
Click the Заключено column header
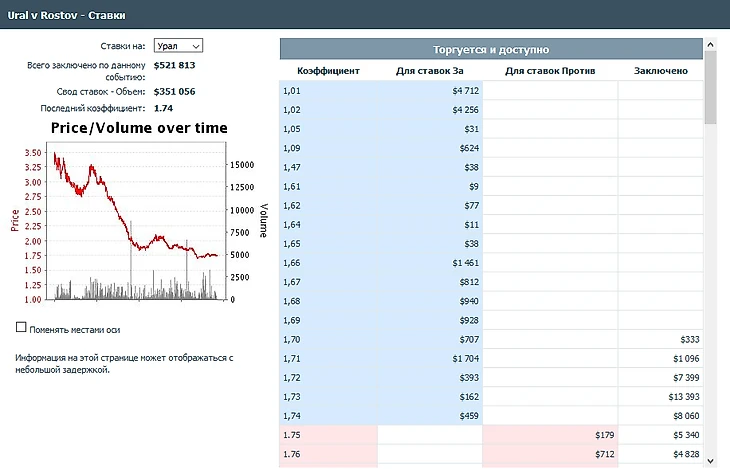[661, 71]
